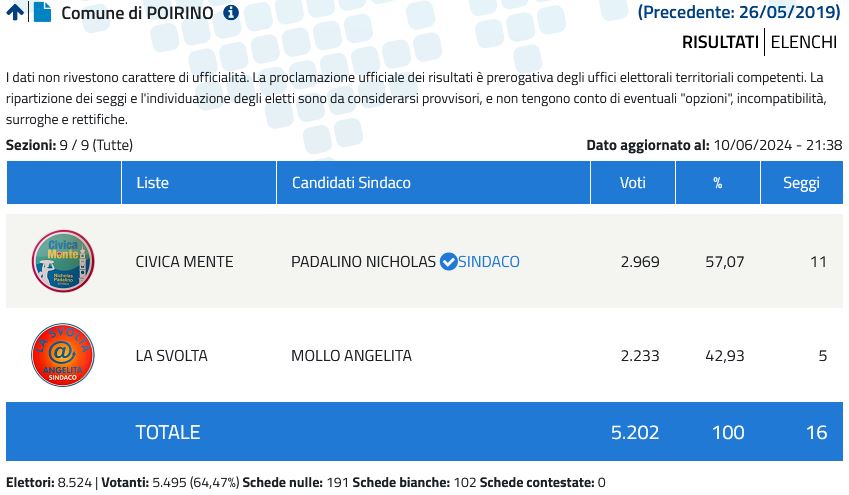Click the document icon beside Comune di POIRINO
849x495 pixels.
point(42,13)
